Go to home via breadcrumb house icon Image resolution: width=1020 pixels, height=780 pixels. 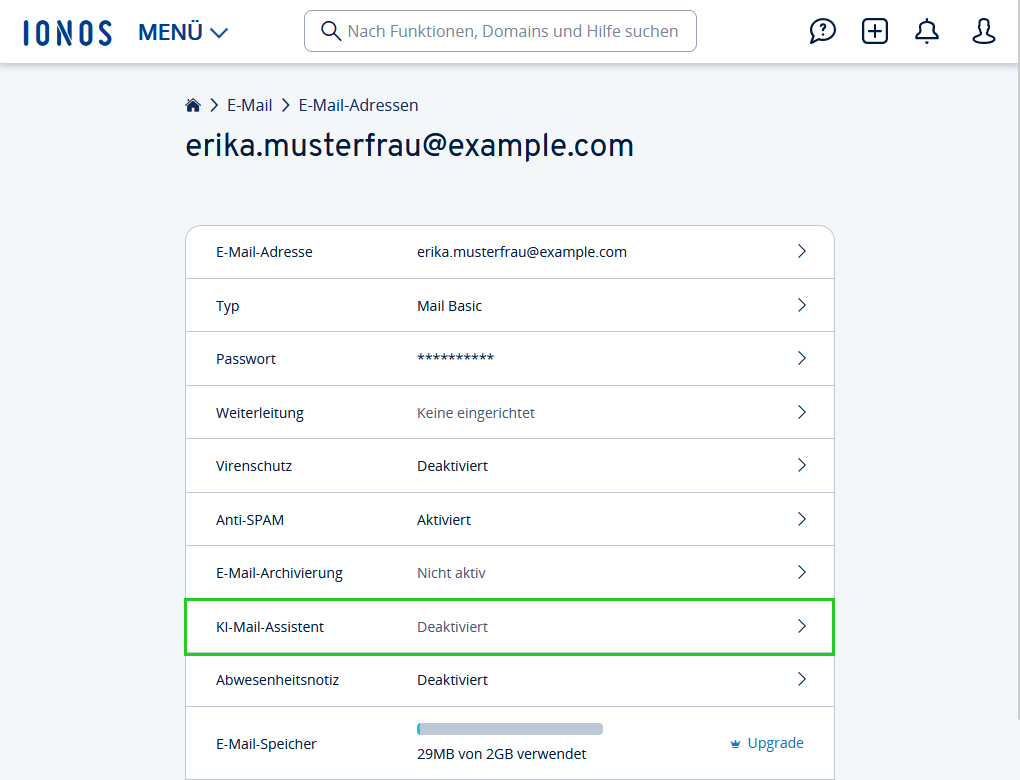(193, 105)
